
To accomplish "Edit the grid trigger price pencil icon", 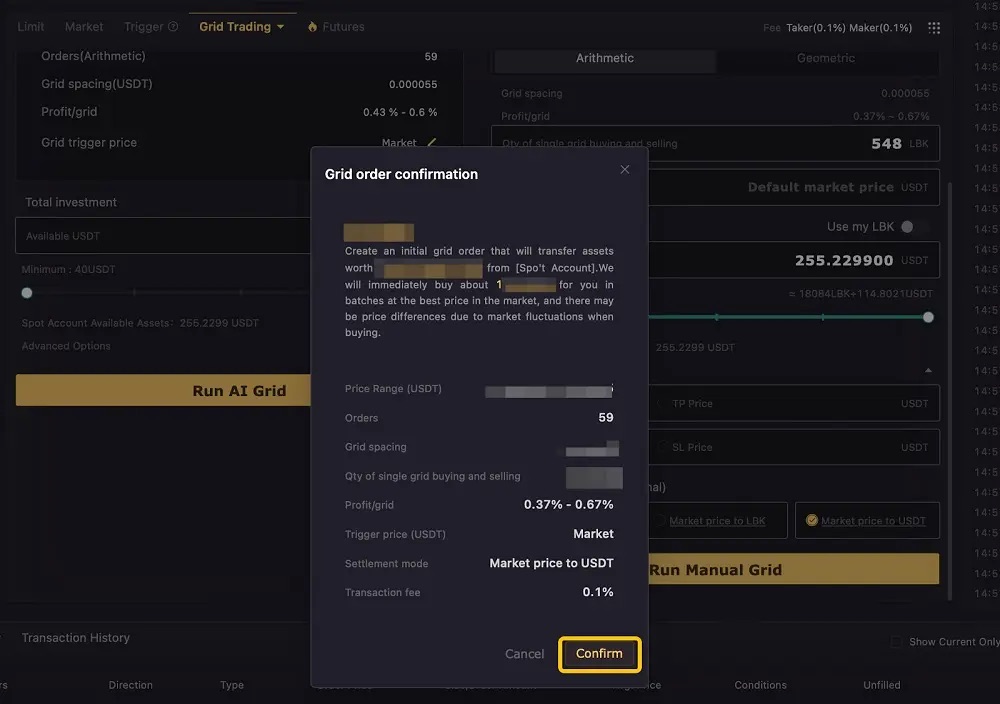I will point(431,142).
